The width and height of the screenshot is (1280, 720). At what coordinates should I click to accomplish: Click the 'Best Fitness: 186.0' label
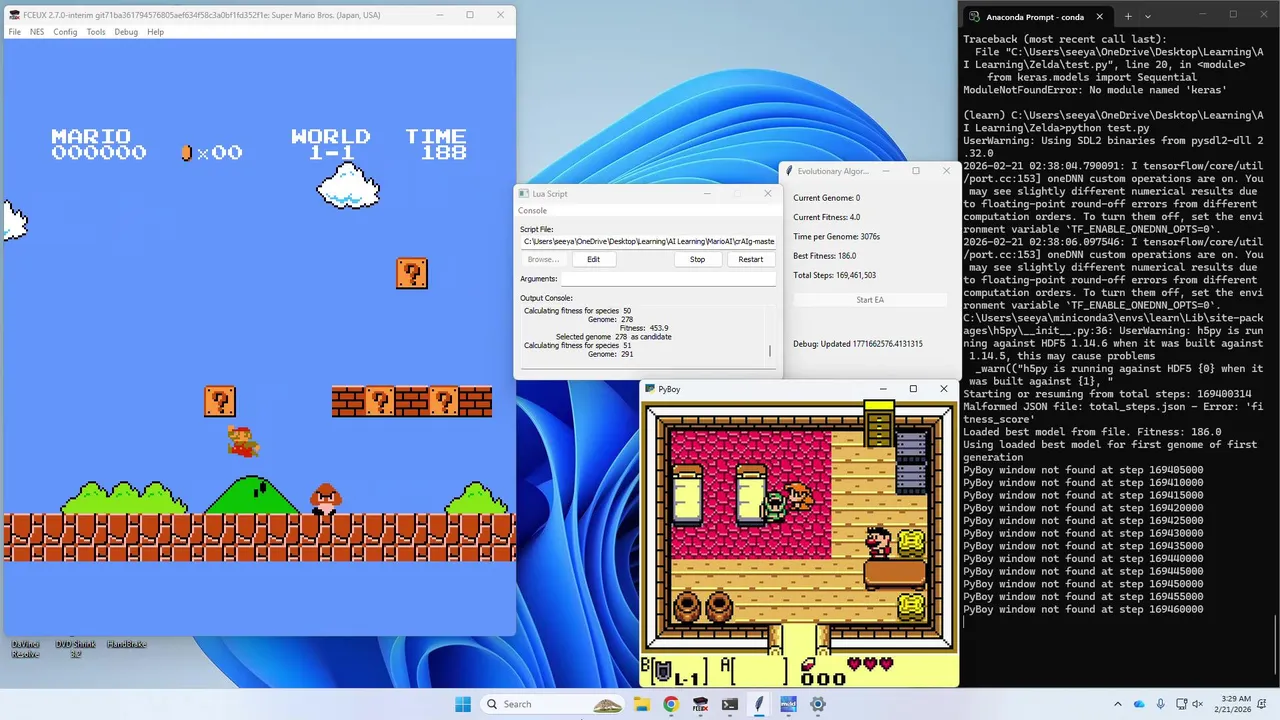pos(825,255)
